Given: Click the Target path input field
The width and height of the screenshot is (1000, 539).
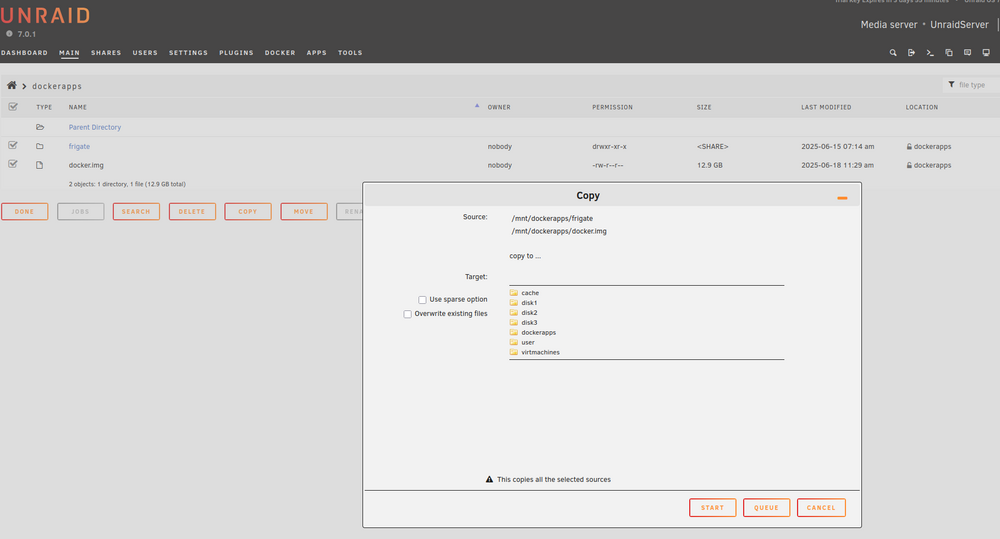Looking at the screenshot, I should tap(646, 277).
